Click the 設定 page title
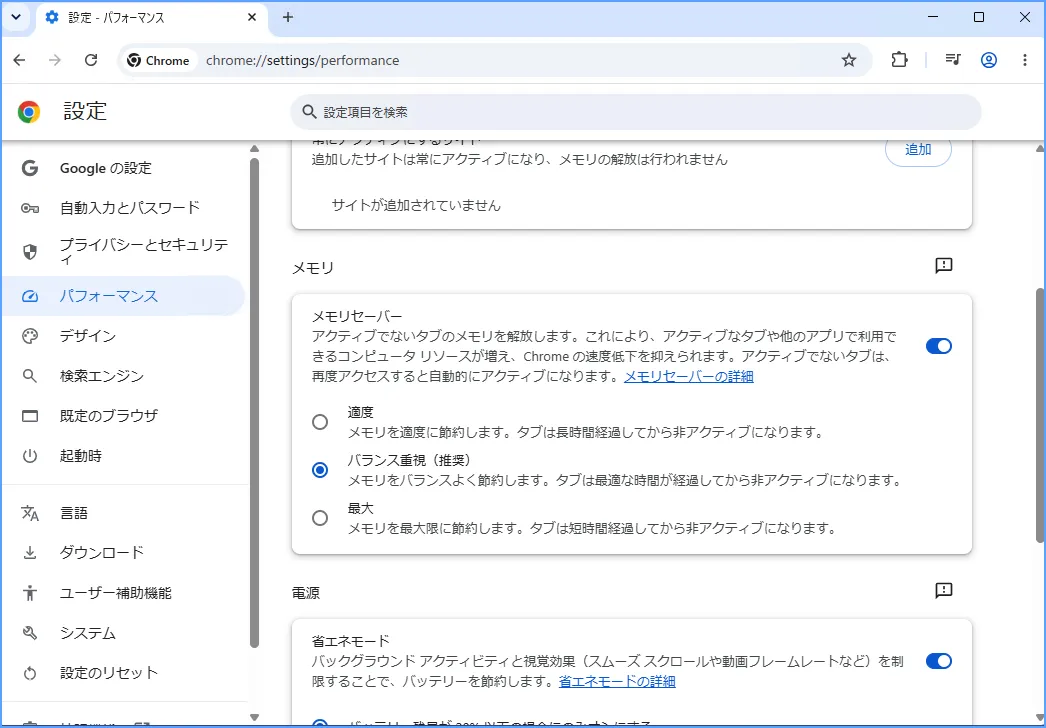Image resolution: width=1046 pixels, height=728 pixels. click(x=85, y=111)
